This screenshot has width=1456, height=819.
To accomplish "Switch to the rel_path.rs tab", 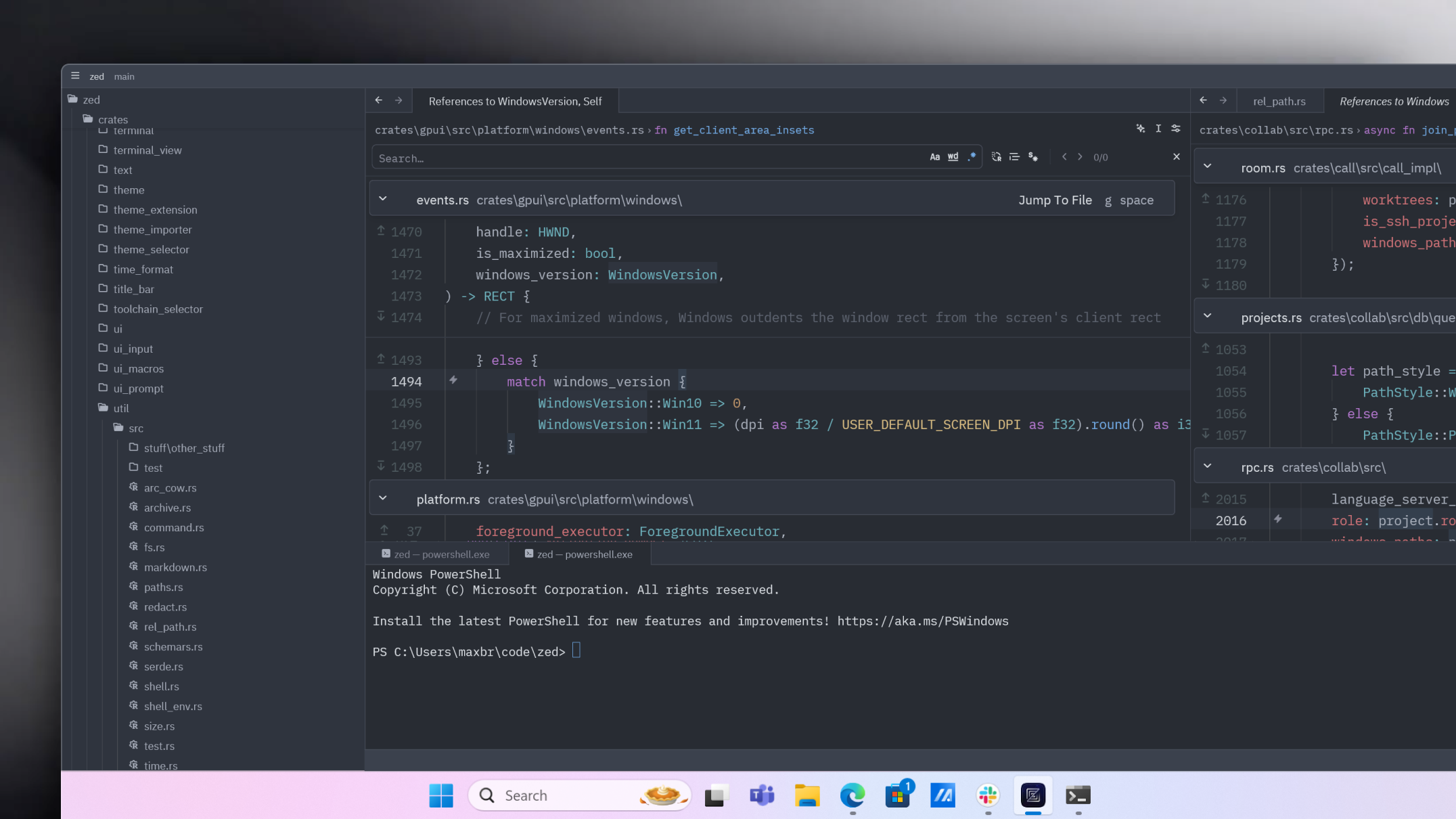I will (1279, 100).
